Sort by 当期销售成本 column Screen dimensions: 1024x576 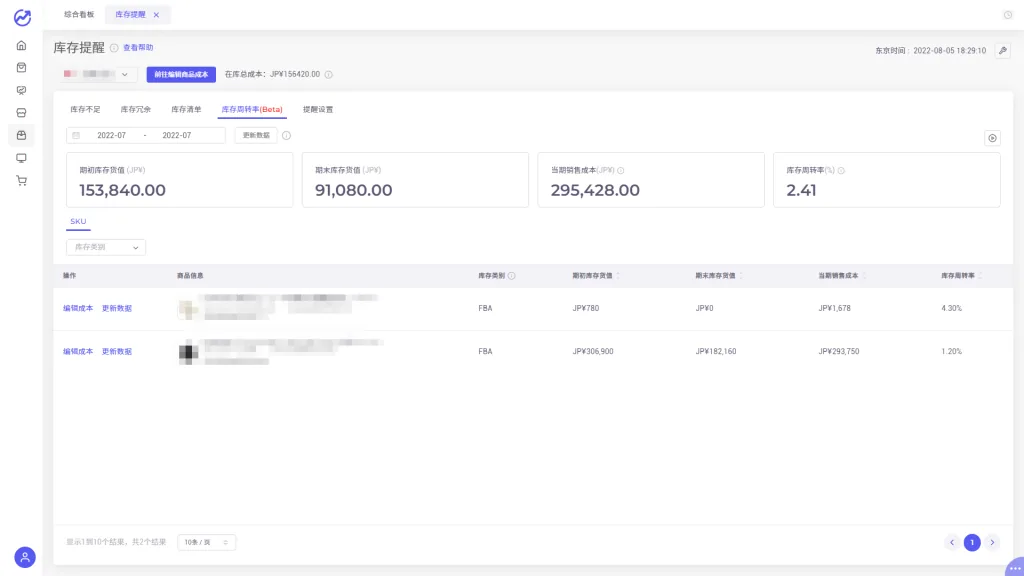[x=863, y=276]
